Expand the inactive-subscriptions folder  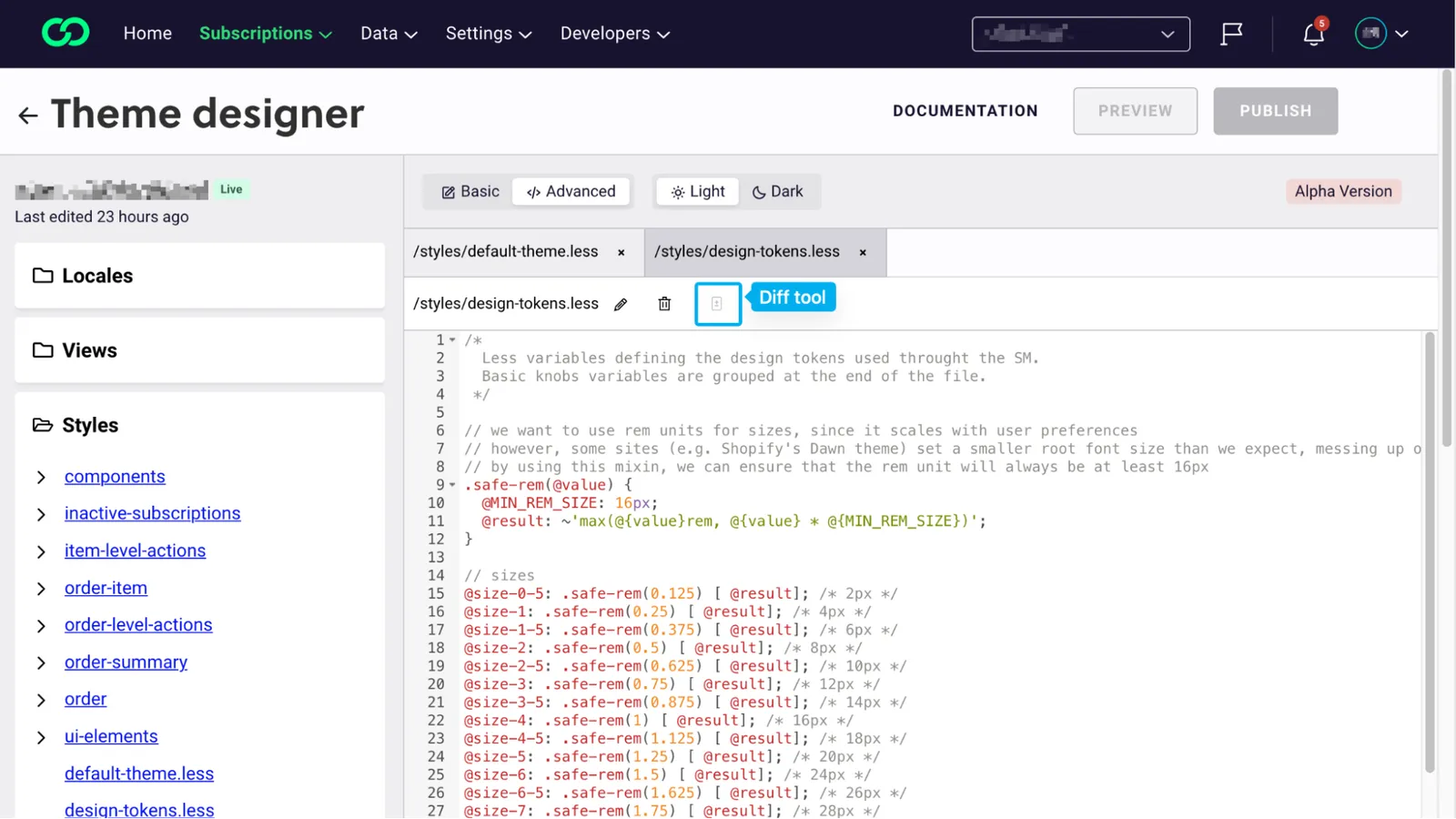coord(41,514)
